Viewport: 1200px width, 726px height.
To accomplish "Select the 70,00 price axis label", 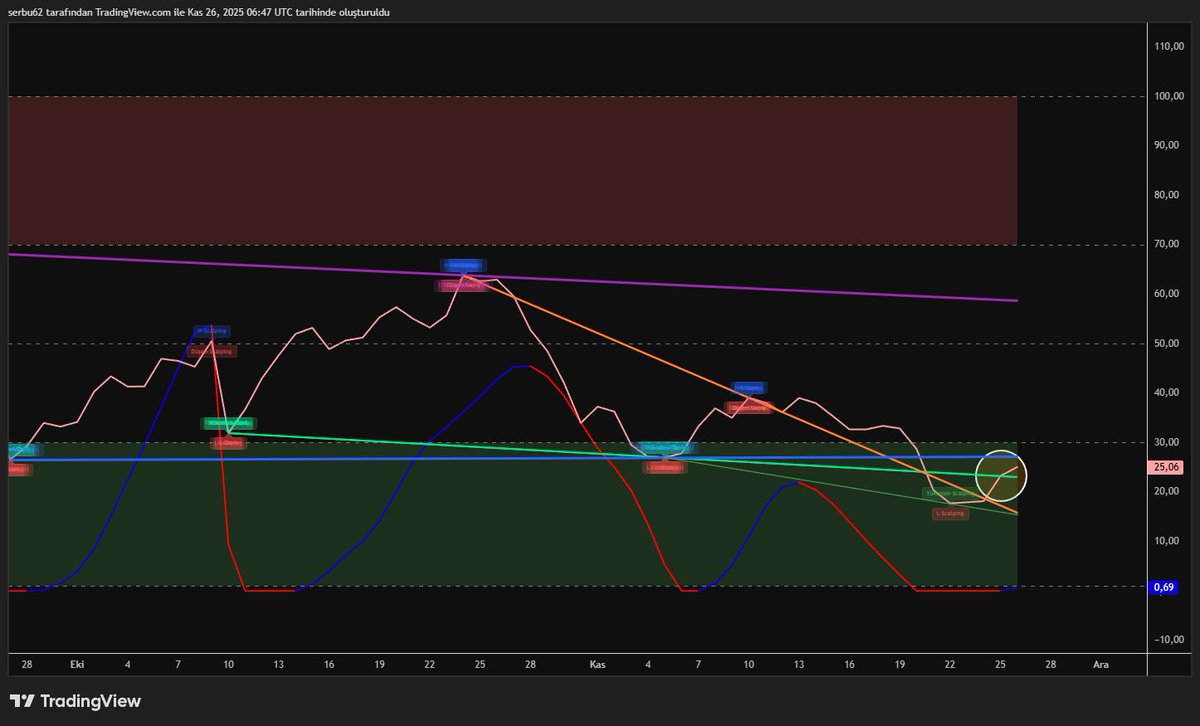I will pos(1166,244).
